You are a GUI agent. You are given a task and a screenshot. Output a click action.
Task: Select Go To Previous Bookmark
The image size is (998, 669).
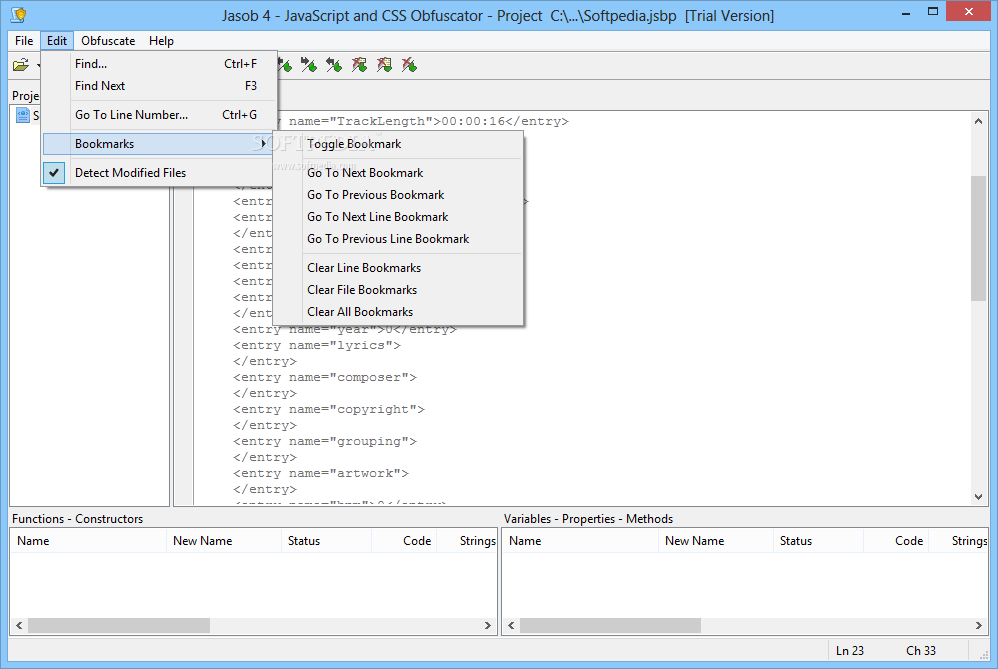pyautogui.click(x=398, y=195)
